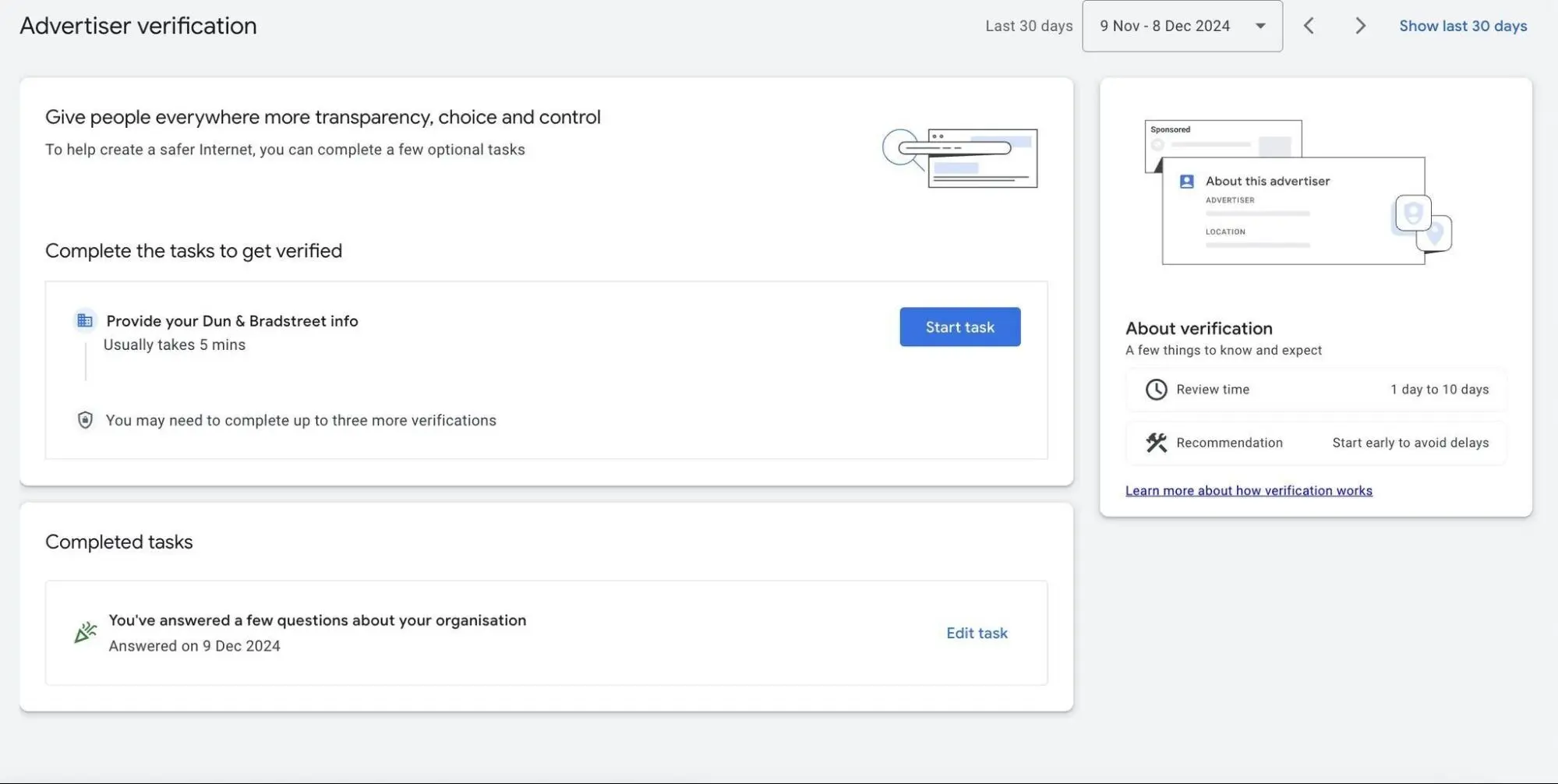The height and width of the screenshot is (784, 1558).
Task: Click the browser search illustration at top of card
Action: (959, 158)
